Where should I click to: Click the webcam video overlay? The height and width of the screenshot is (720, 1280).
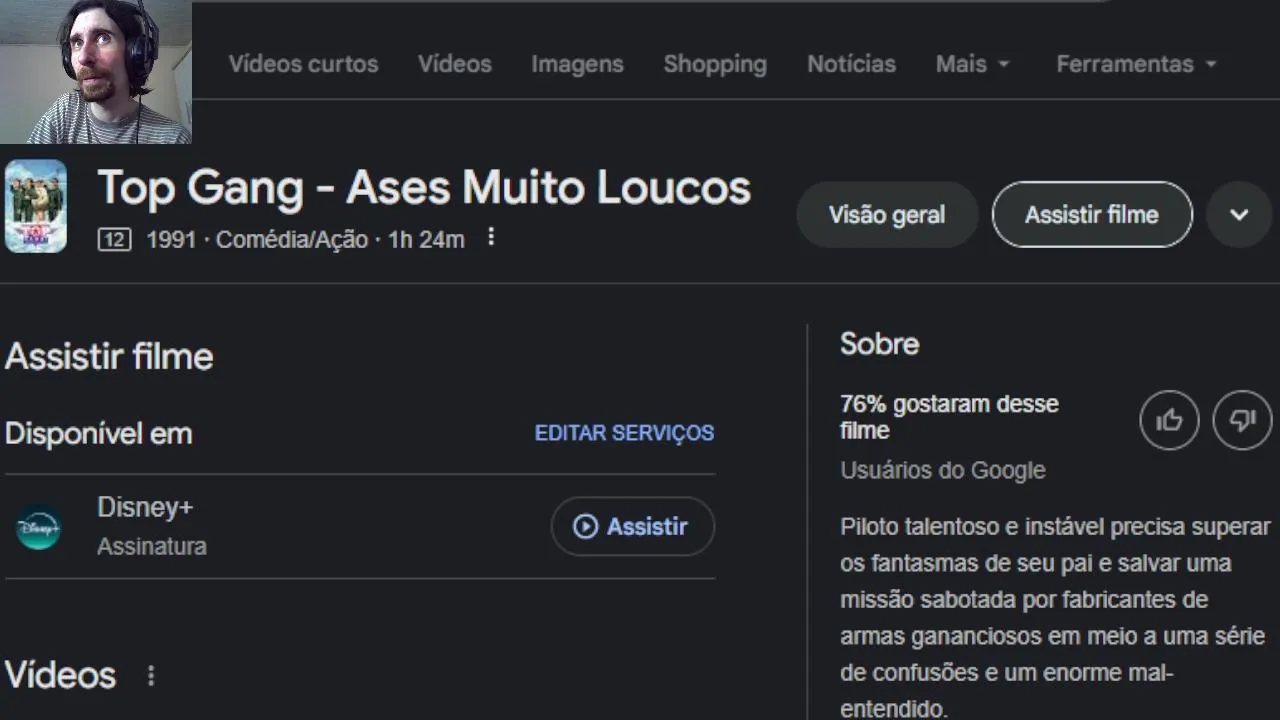coord(96,72)
